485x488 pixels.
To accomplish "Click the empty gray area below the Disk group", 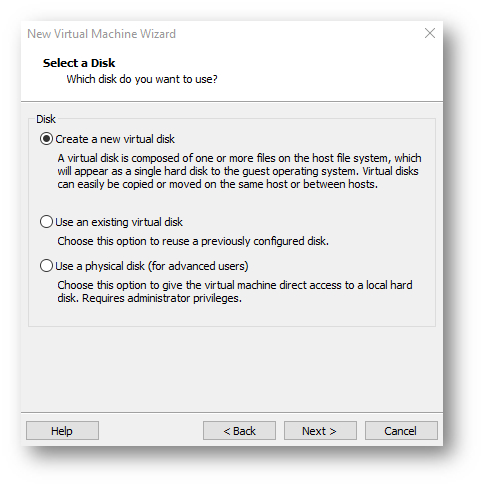I will (232, 368).
